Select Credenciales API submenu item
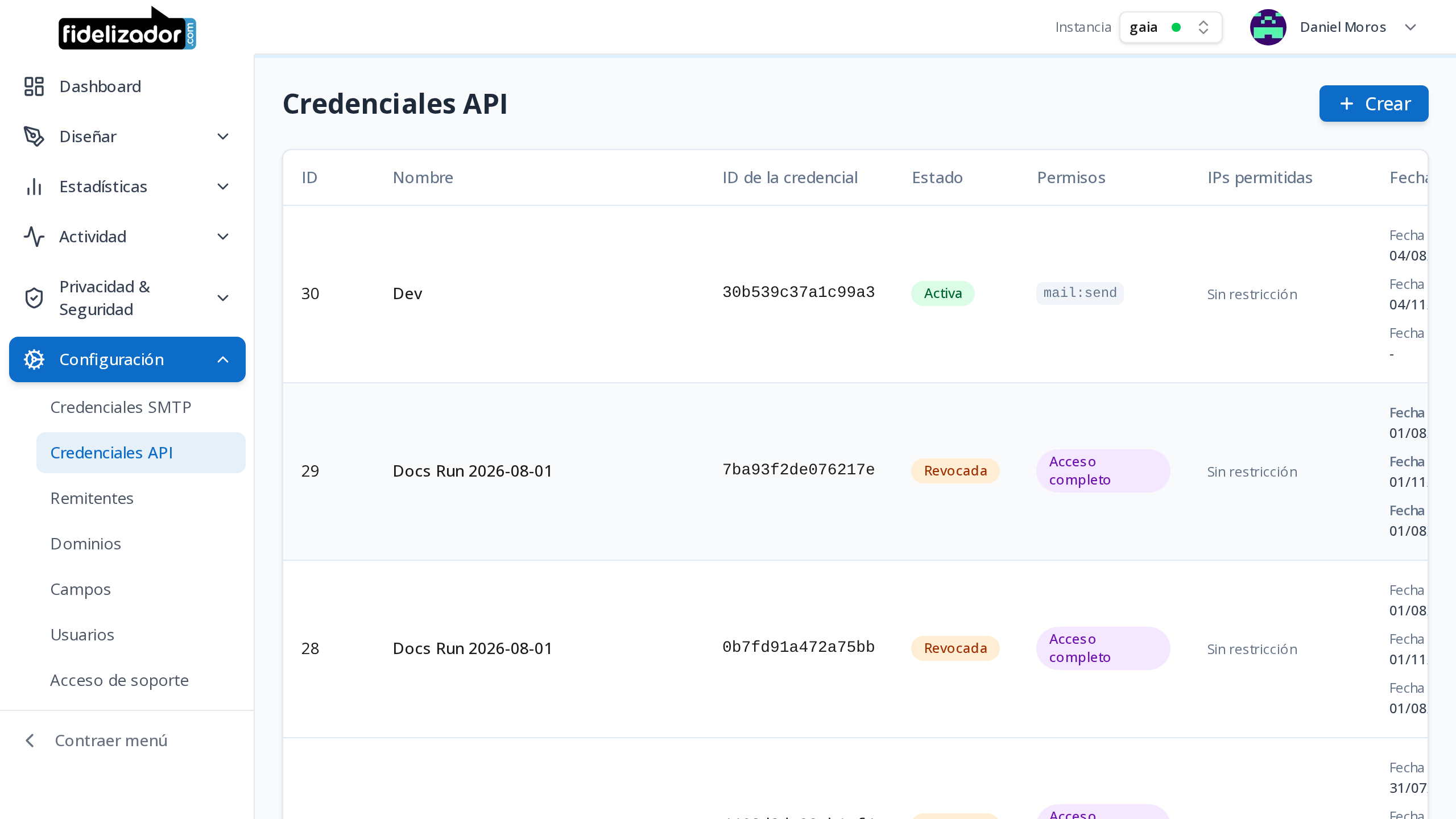Viewport: 1456px width, 819px height. (141, 453)
